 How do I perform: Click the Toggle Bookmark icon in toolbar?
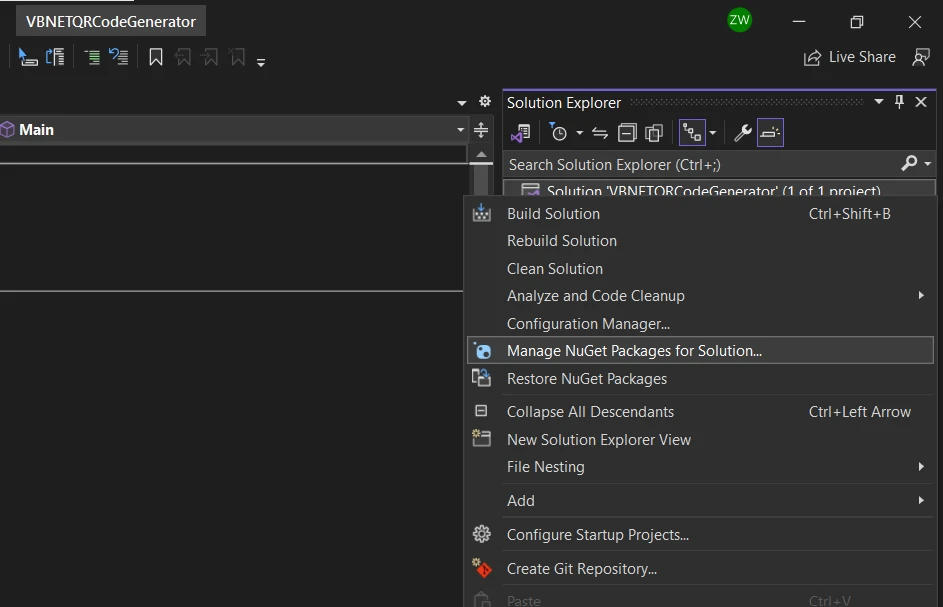pos(156,58)
